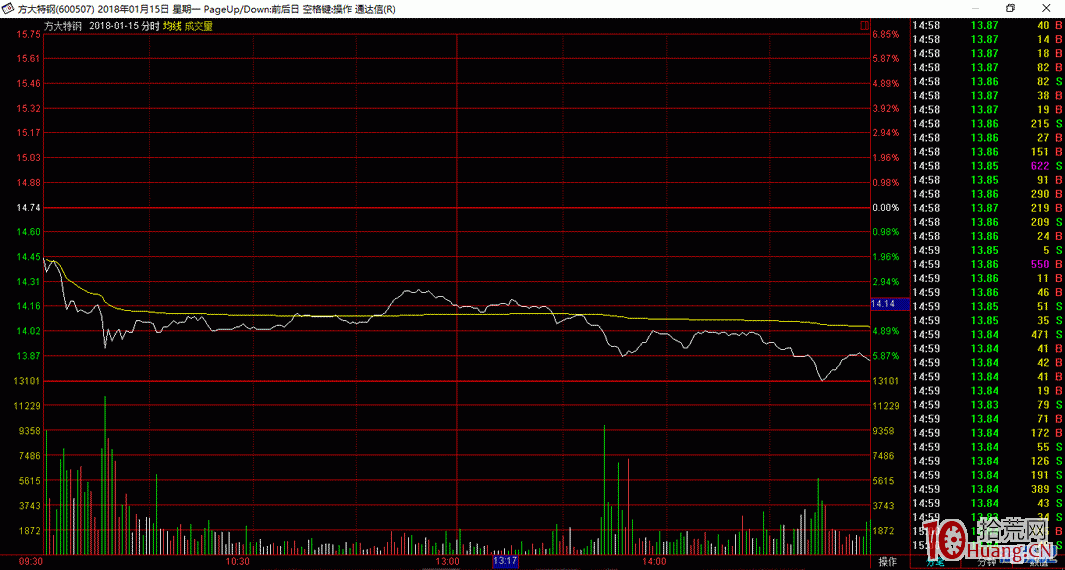Click the small red panel-toggle icon above 6.85%

point(864,25)
